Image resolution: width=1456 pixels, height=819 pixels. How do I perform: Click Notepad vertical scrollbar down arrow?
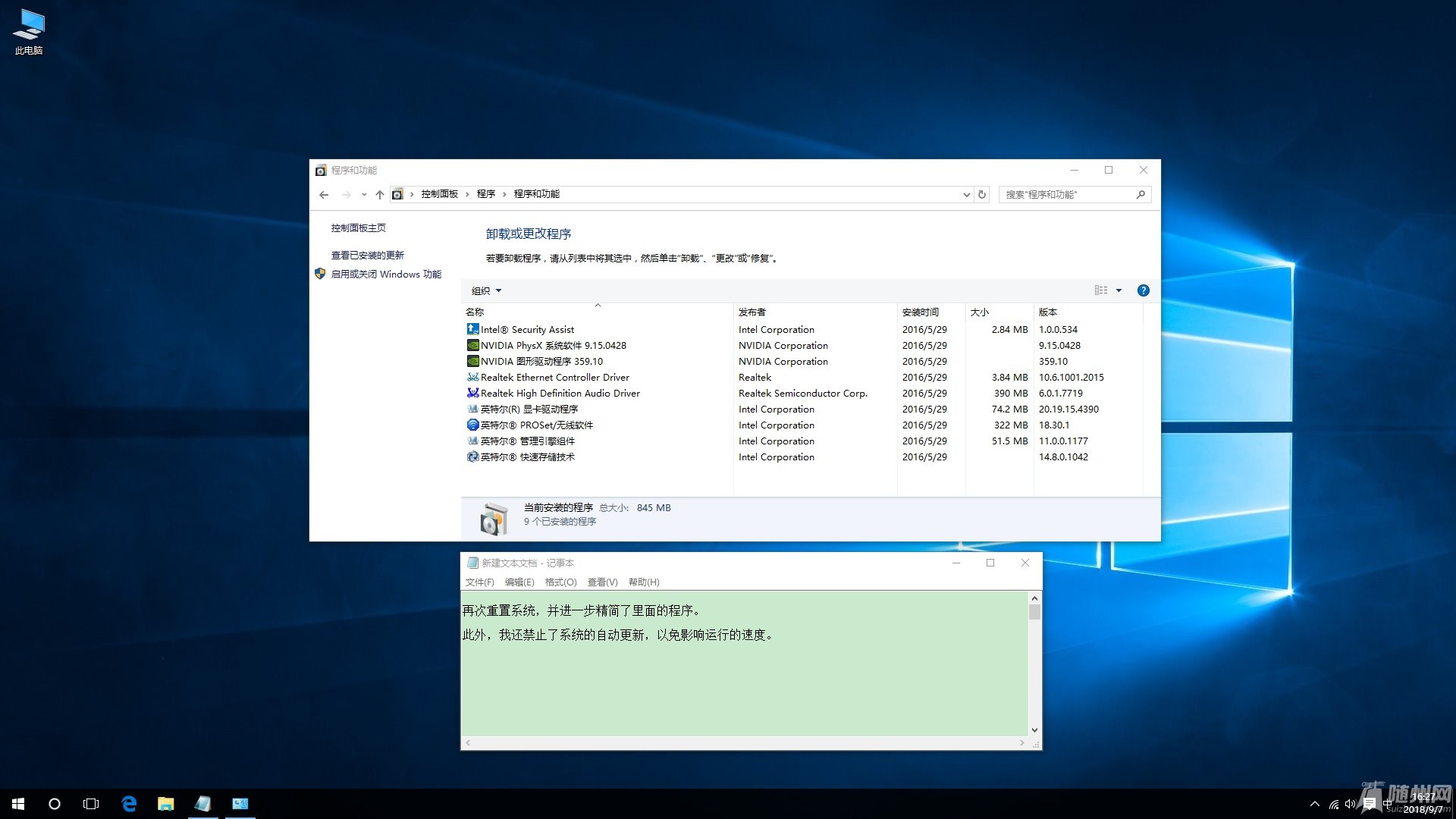click(1034, 730)
